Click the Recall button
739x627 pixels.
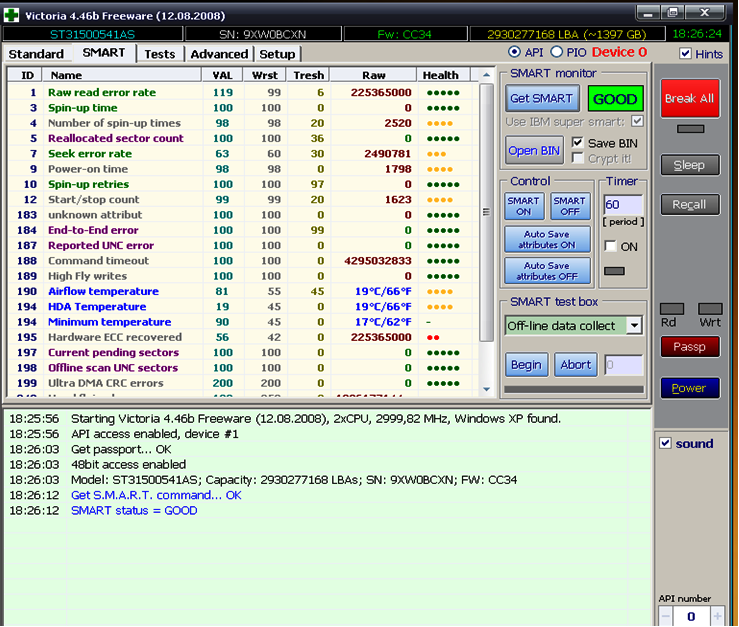click(x=690, y=205)
